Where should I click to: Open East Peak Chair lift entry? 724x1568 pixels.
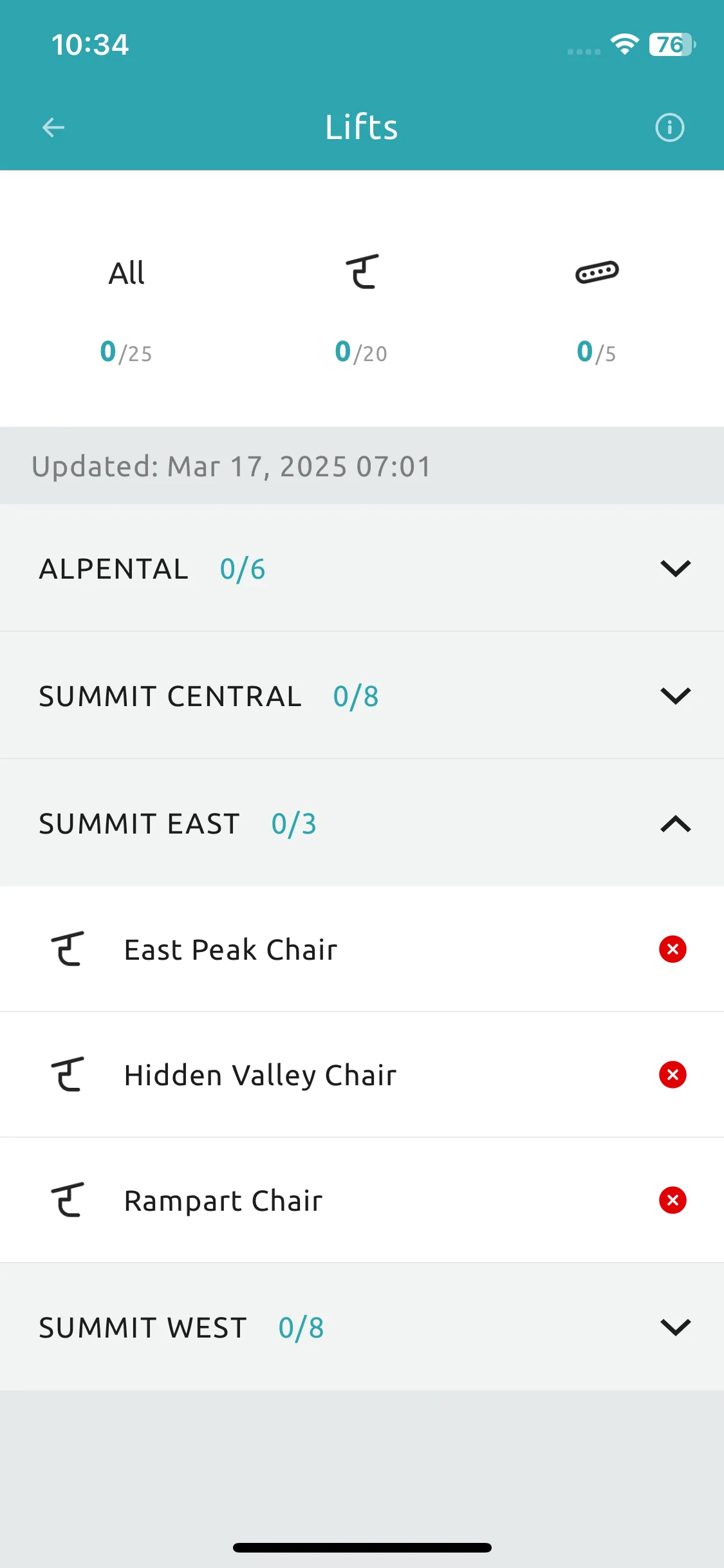362,949
